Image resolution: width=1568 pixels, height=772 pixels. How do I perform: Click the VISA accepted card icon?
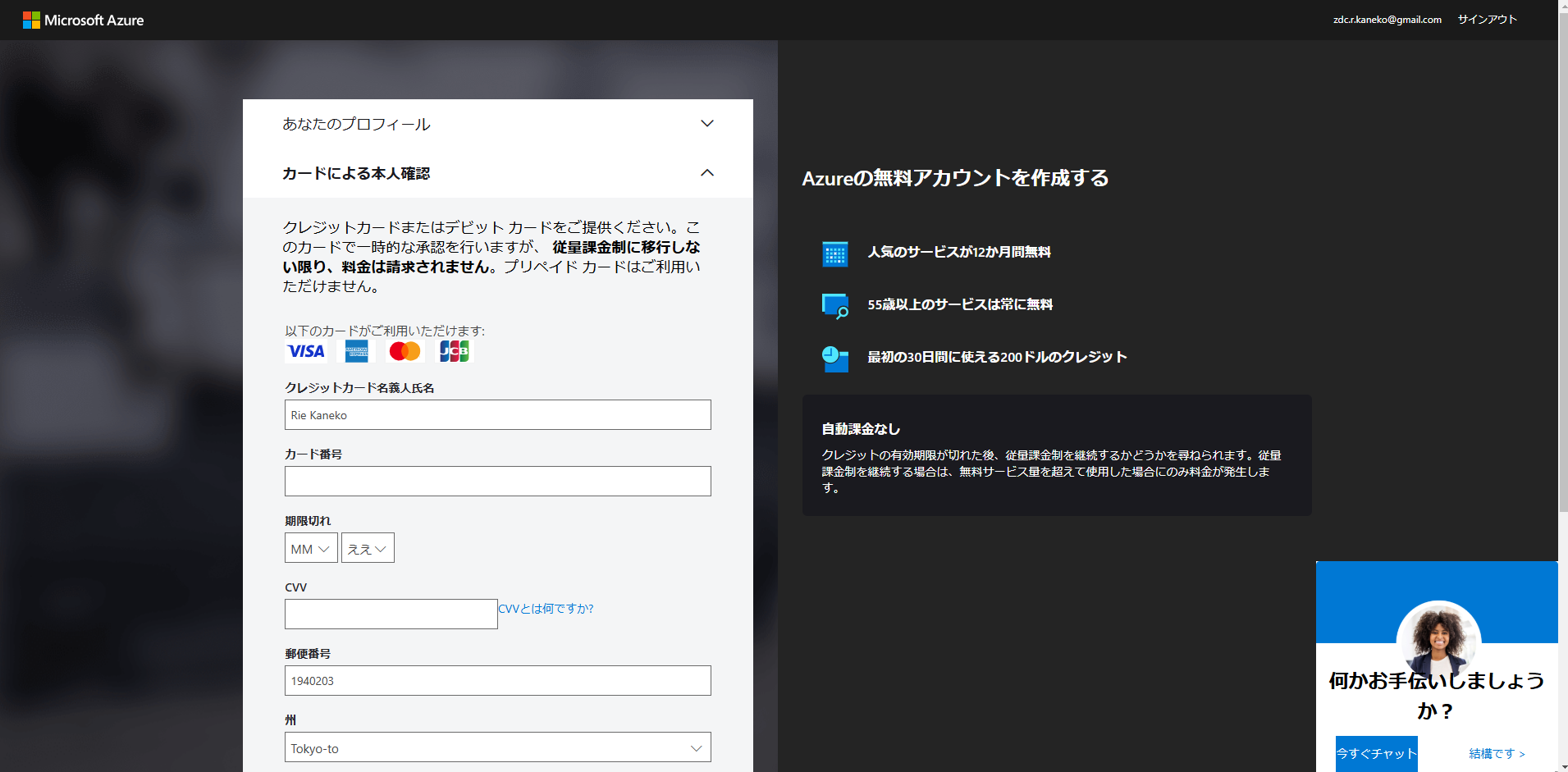[x=305, y=351]
